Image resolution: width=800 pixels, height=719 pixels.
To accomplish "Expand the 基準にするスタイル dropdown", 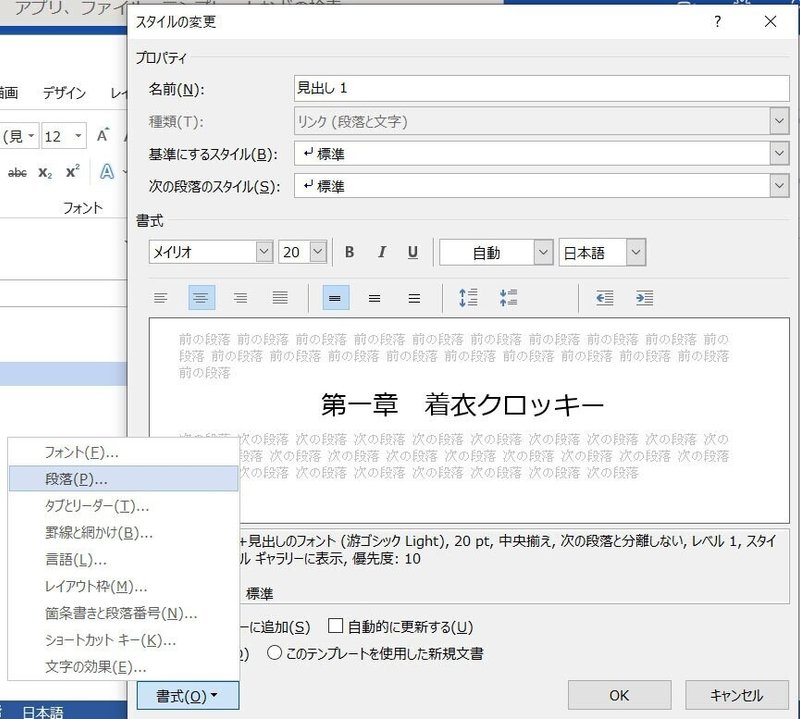I will tap(779, 154).
